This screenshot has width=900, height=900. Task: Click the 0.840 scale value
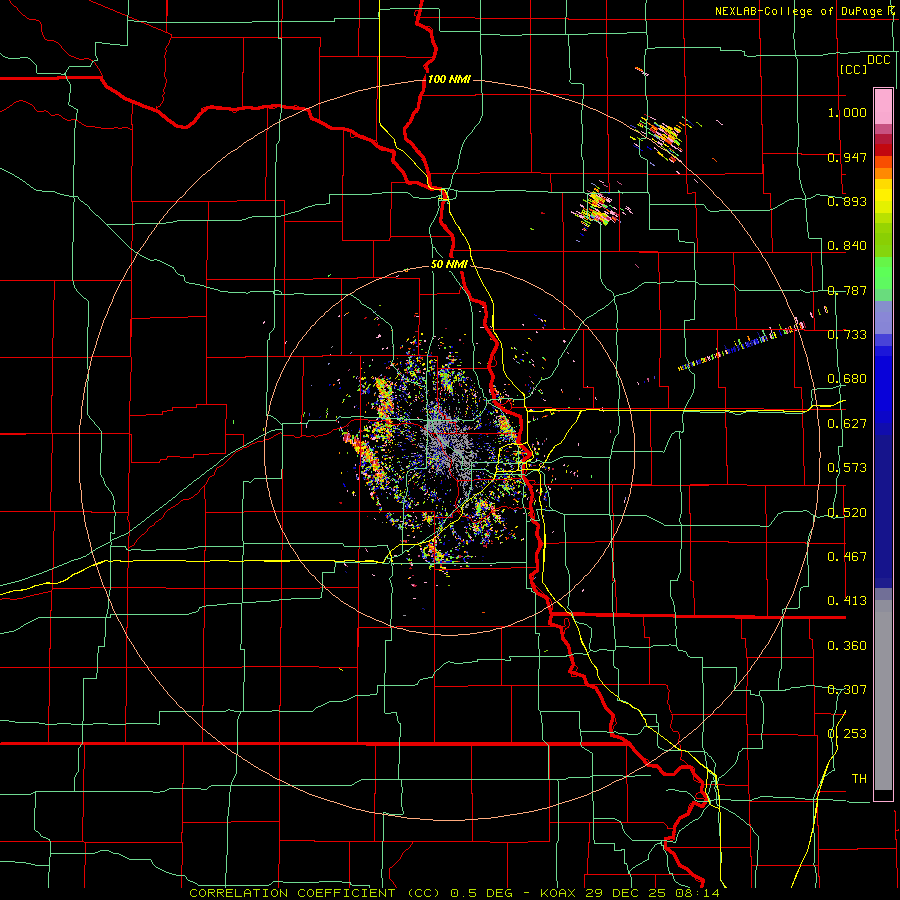tap(847, 246)
